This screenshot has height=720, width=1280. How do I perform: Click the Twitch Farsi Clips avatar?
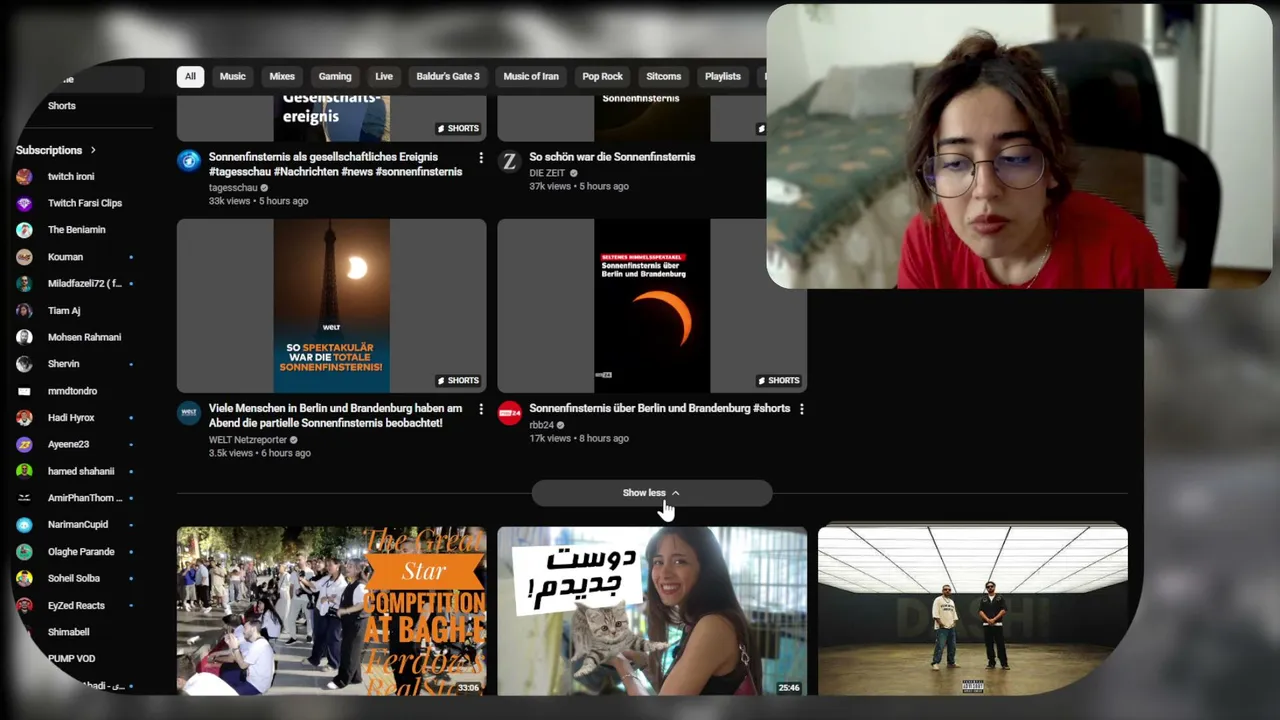(x=24, y=203)
